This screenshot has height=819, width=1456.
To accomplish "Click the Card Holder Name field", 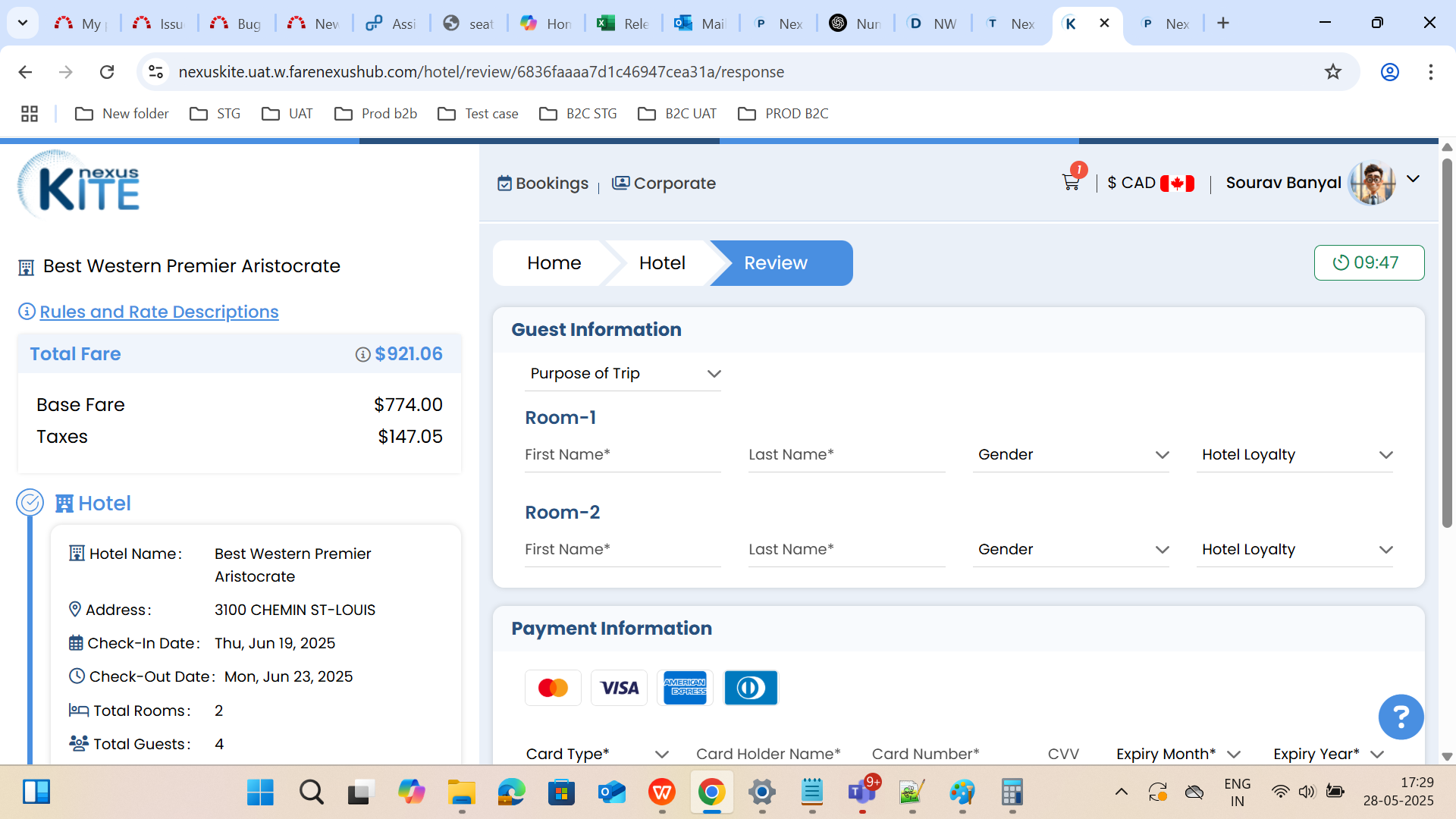I will [x=768, y=754].
